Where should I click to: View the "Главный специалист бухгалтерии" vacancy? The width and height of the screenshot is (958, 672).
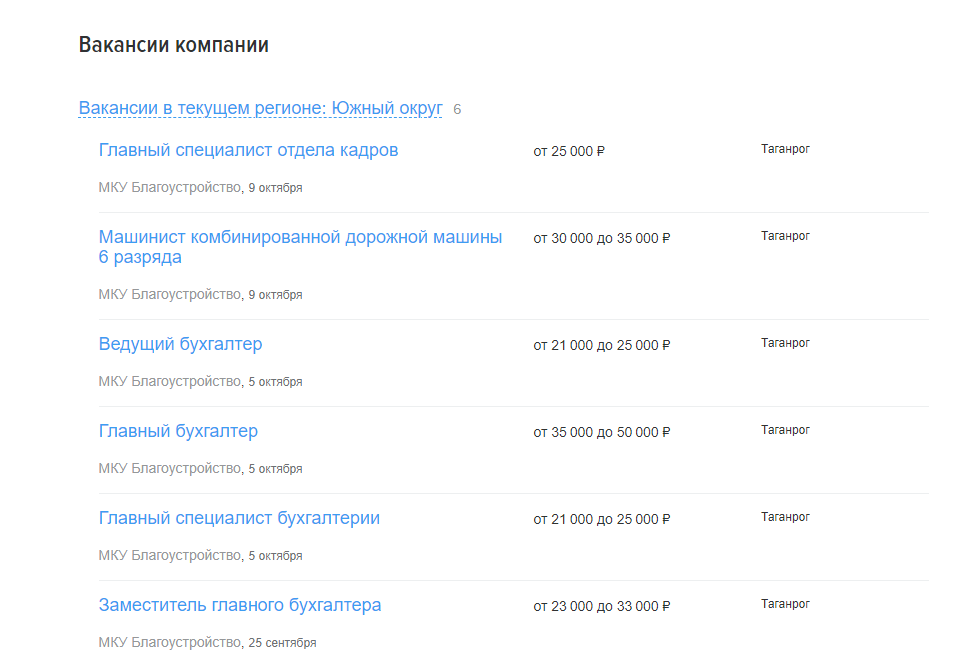pos(239,518)
